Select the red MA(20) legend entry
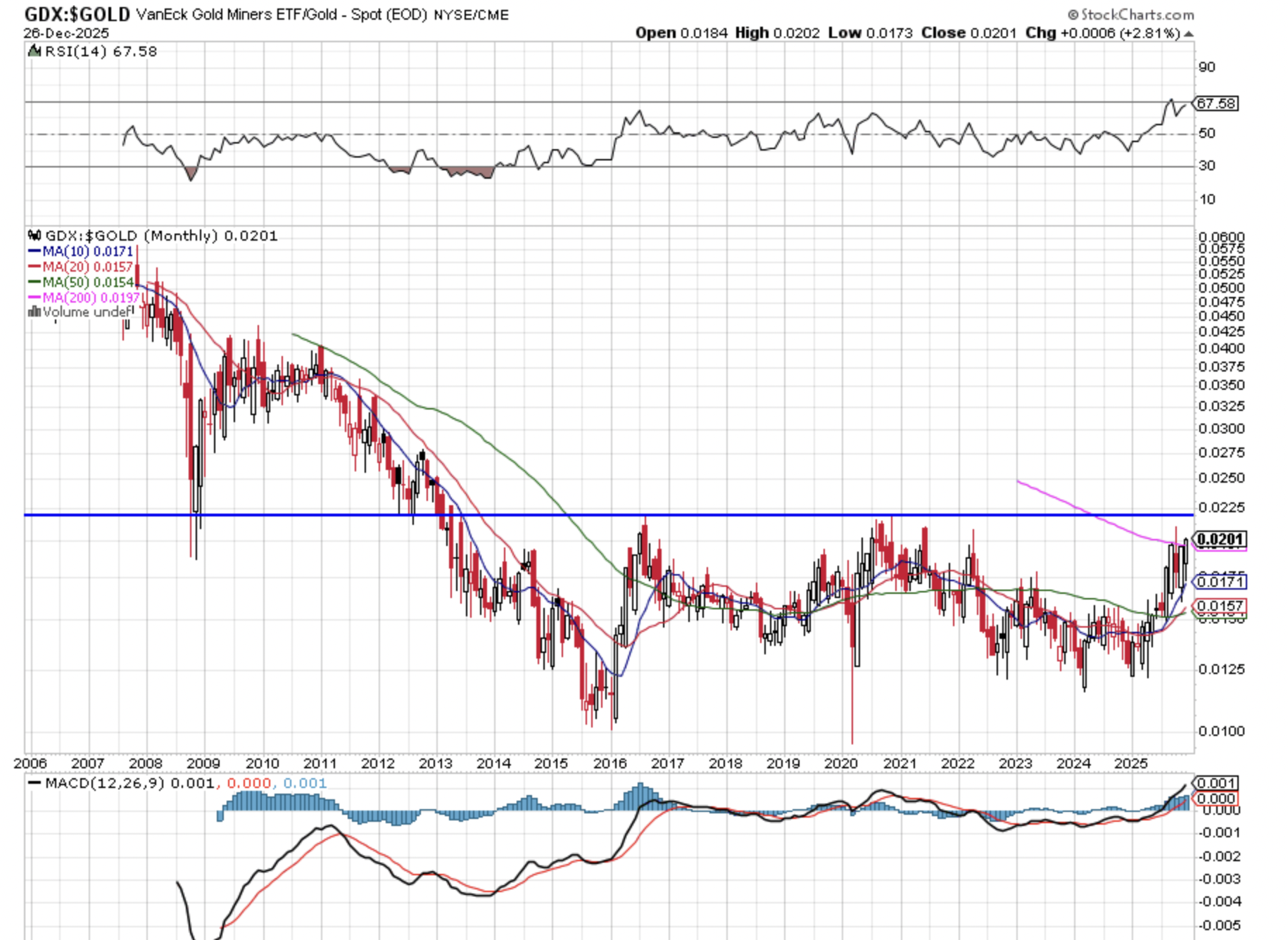This screenshot has height=940, width=1288. (80, 267)
